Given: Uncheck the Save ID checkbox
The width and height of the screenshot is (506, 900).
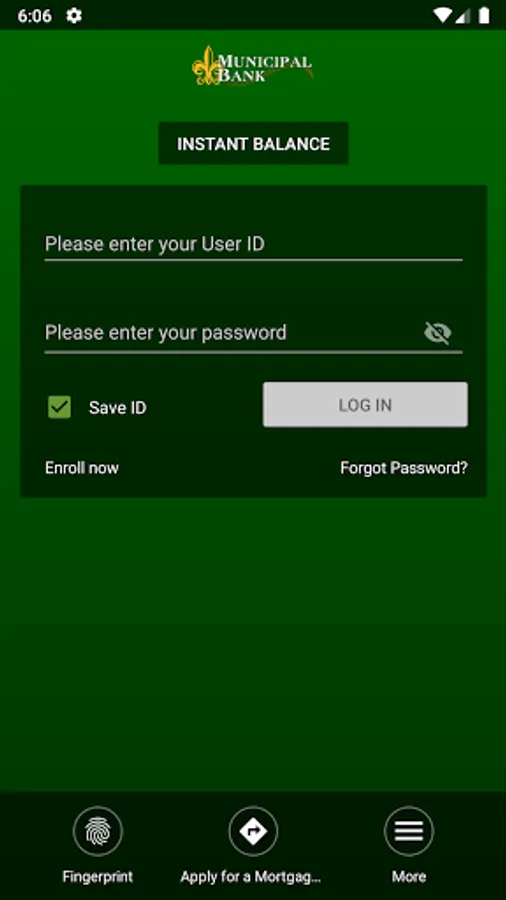Looking at the screenshot, I should pyautogui.click(x=60, y=407).
